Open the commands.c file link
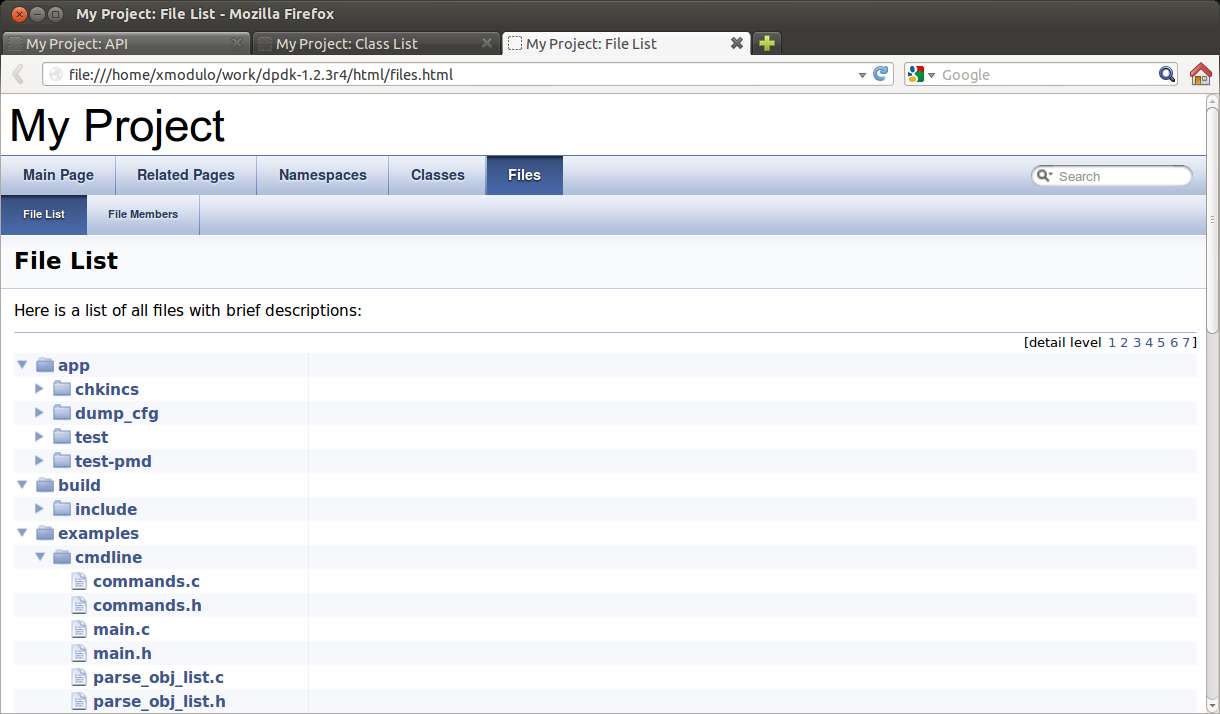 click(x=146, y=581)
